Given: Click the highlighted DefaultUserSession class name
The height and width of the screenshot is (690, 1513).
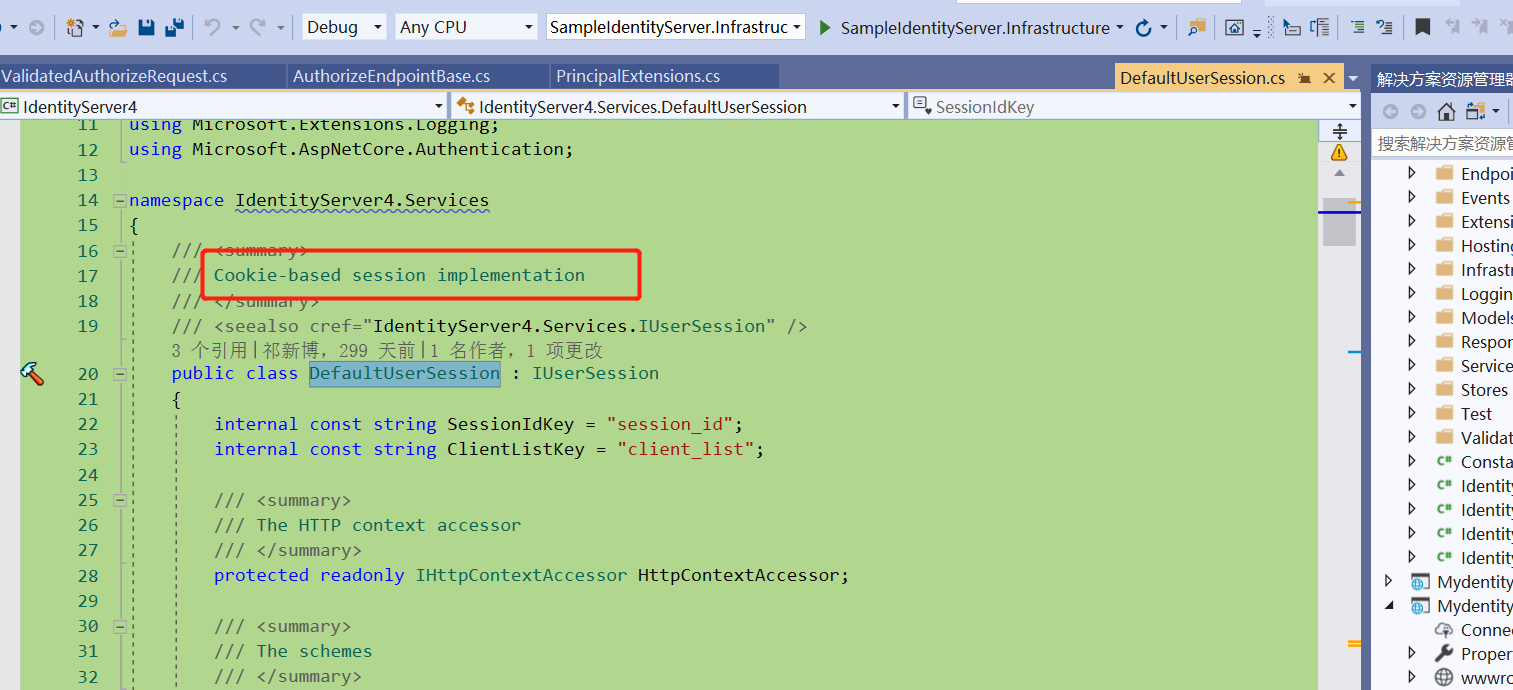Looking at the screenshot, I should click(x=404, y=374).
